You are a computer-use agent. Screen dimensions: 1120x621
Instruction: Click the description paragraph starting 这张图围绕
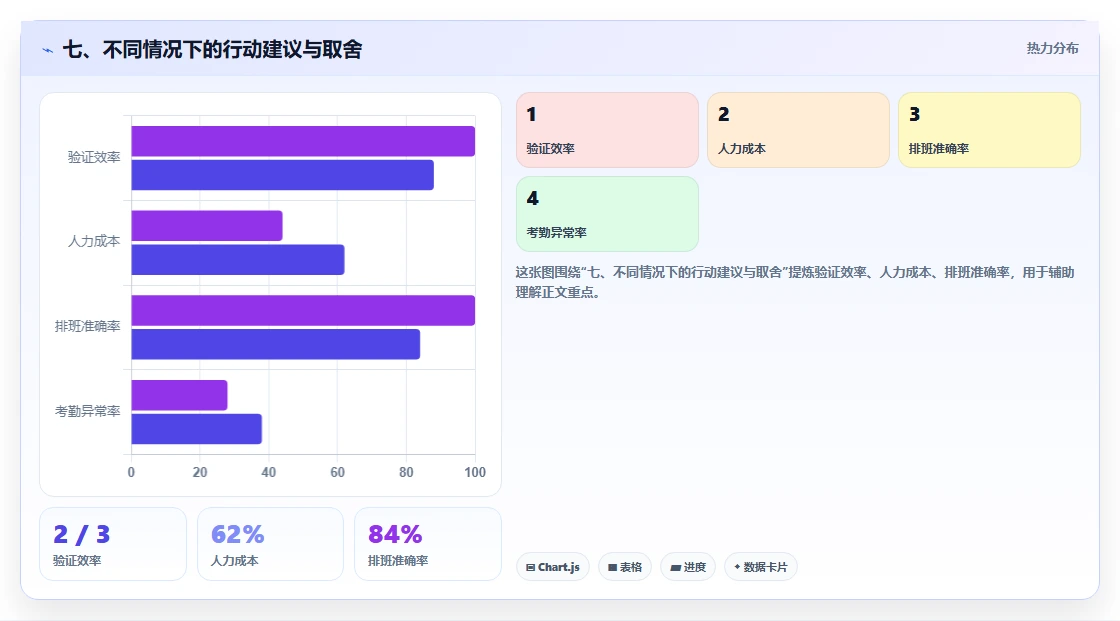click(x=795, y=282)
